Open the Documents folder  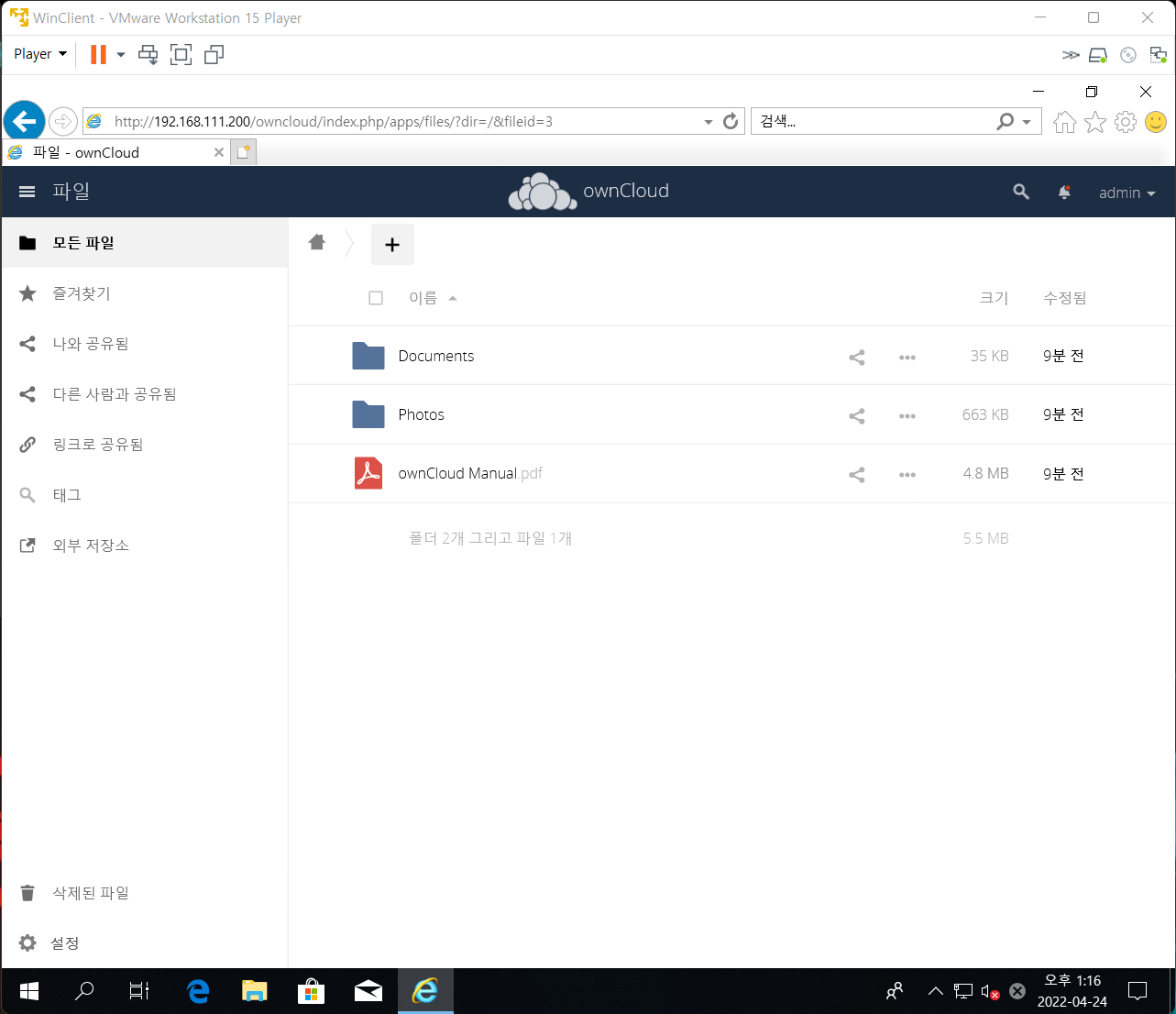[436, 356]
